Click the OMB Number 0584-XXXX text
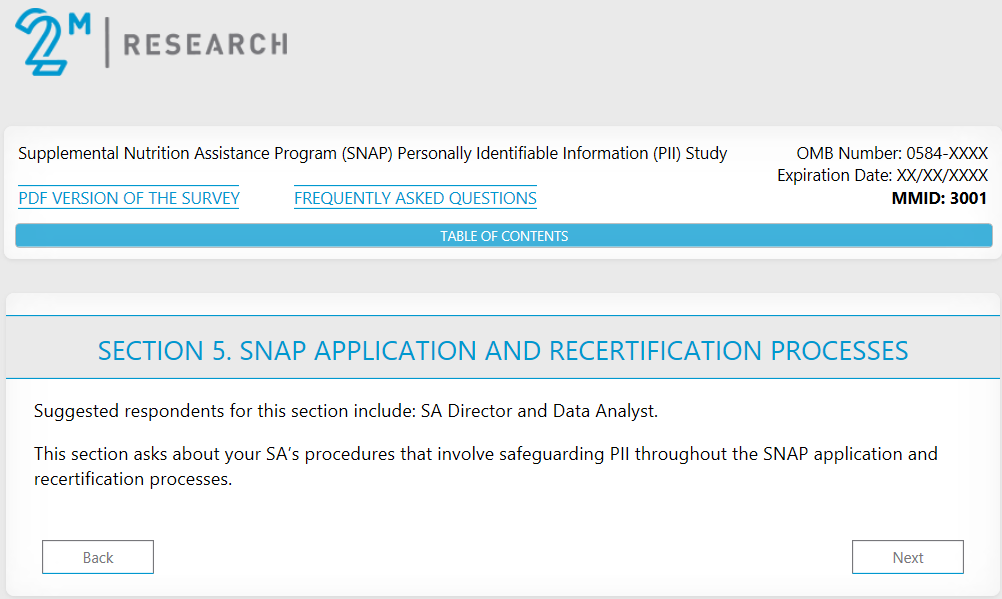 892,154
